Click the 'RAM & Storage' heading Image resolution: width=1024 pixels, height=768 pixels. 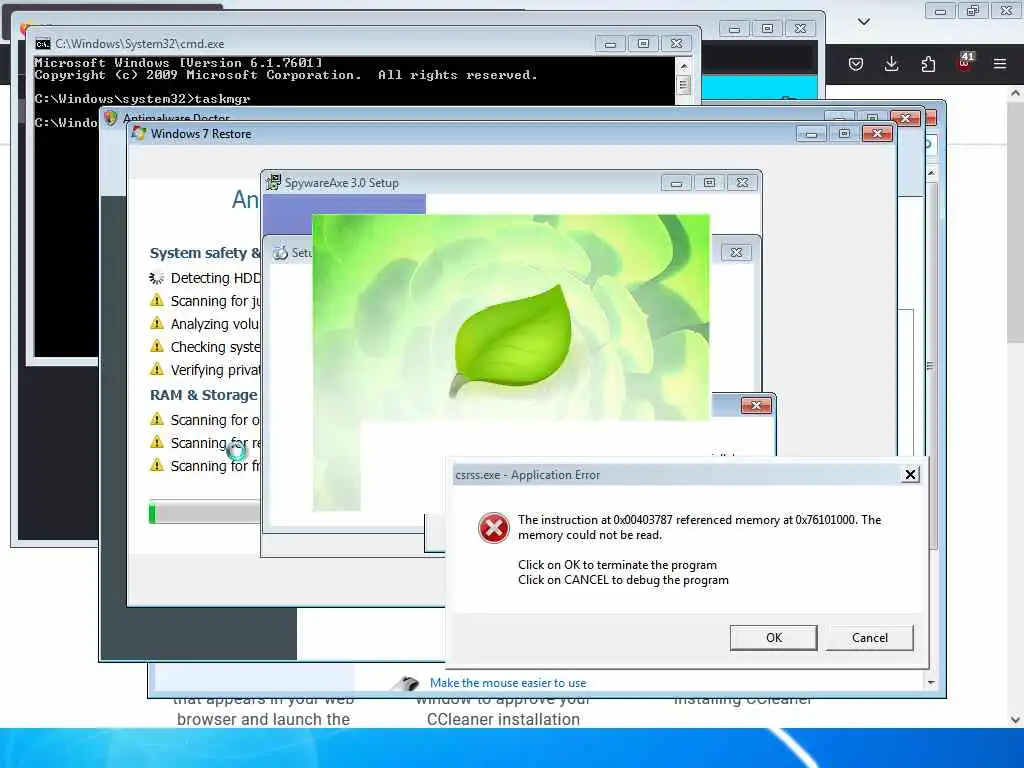coord(204,395)
